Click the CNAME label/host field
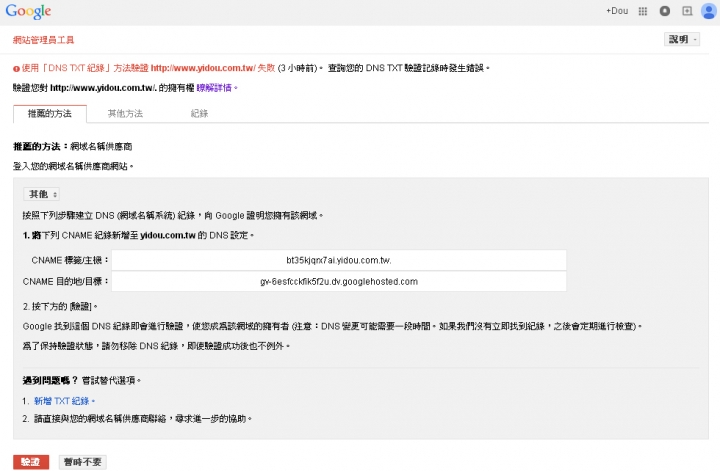Image resolution: width=720 pixels, height=471 pixels. point(339,260)
